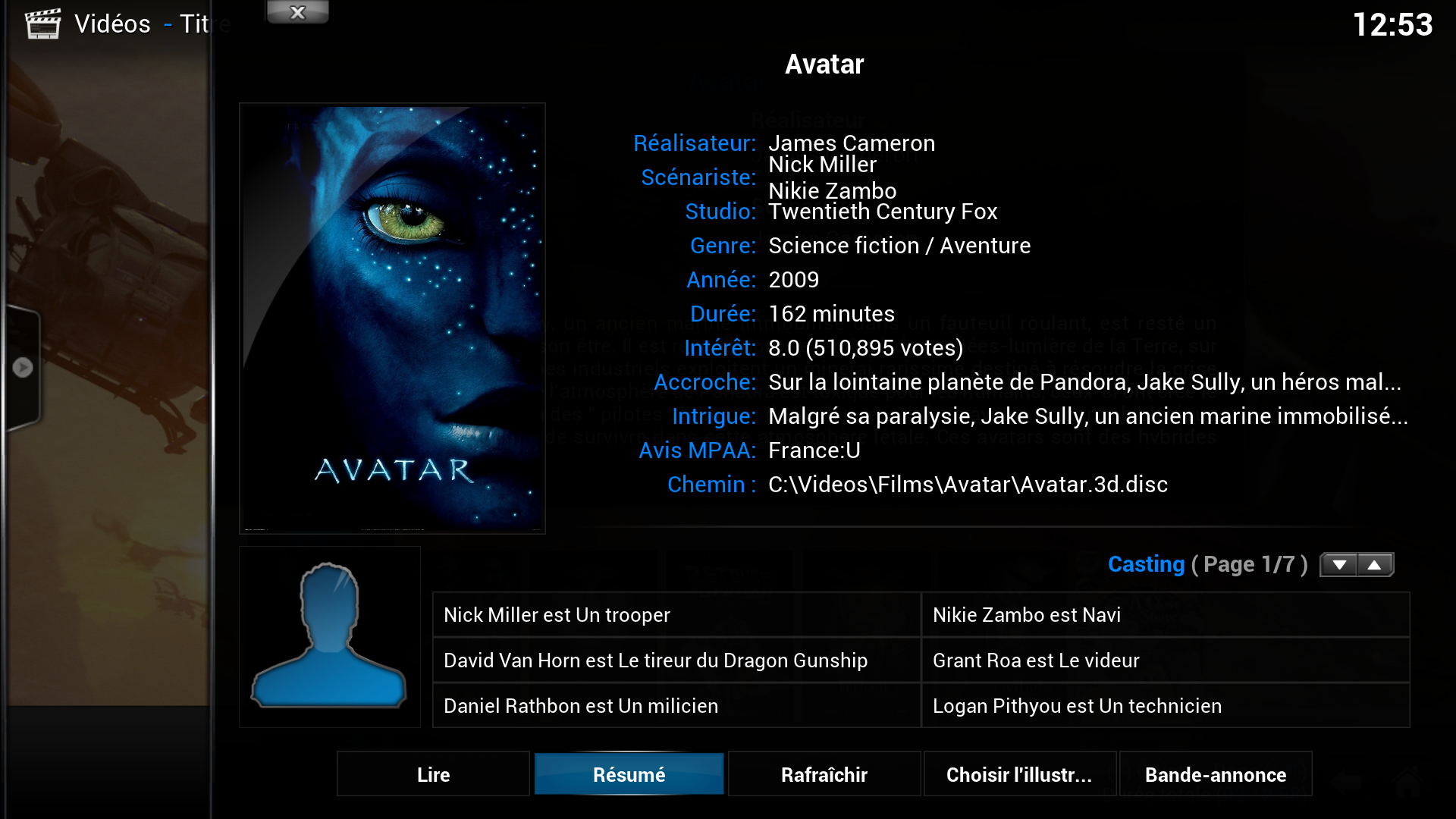1456x819 pixels.
Task: Open Choisir l'illustration option
Action: tap(1019, 774)
